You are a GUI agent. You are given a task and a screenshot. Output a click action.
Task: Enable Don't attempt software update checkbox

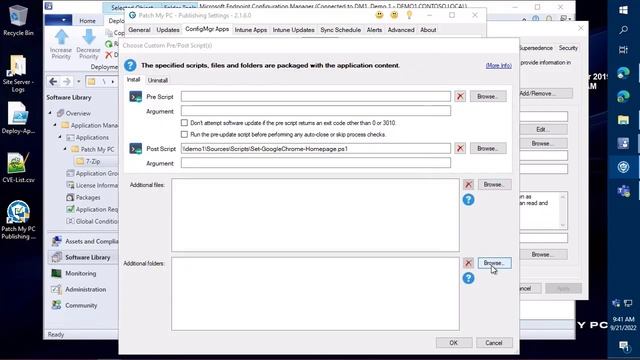coord(184,122)
